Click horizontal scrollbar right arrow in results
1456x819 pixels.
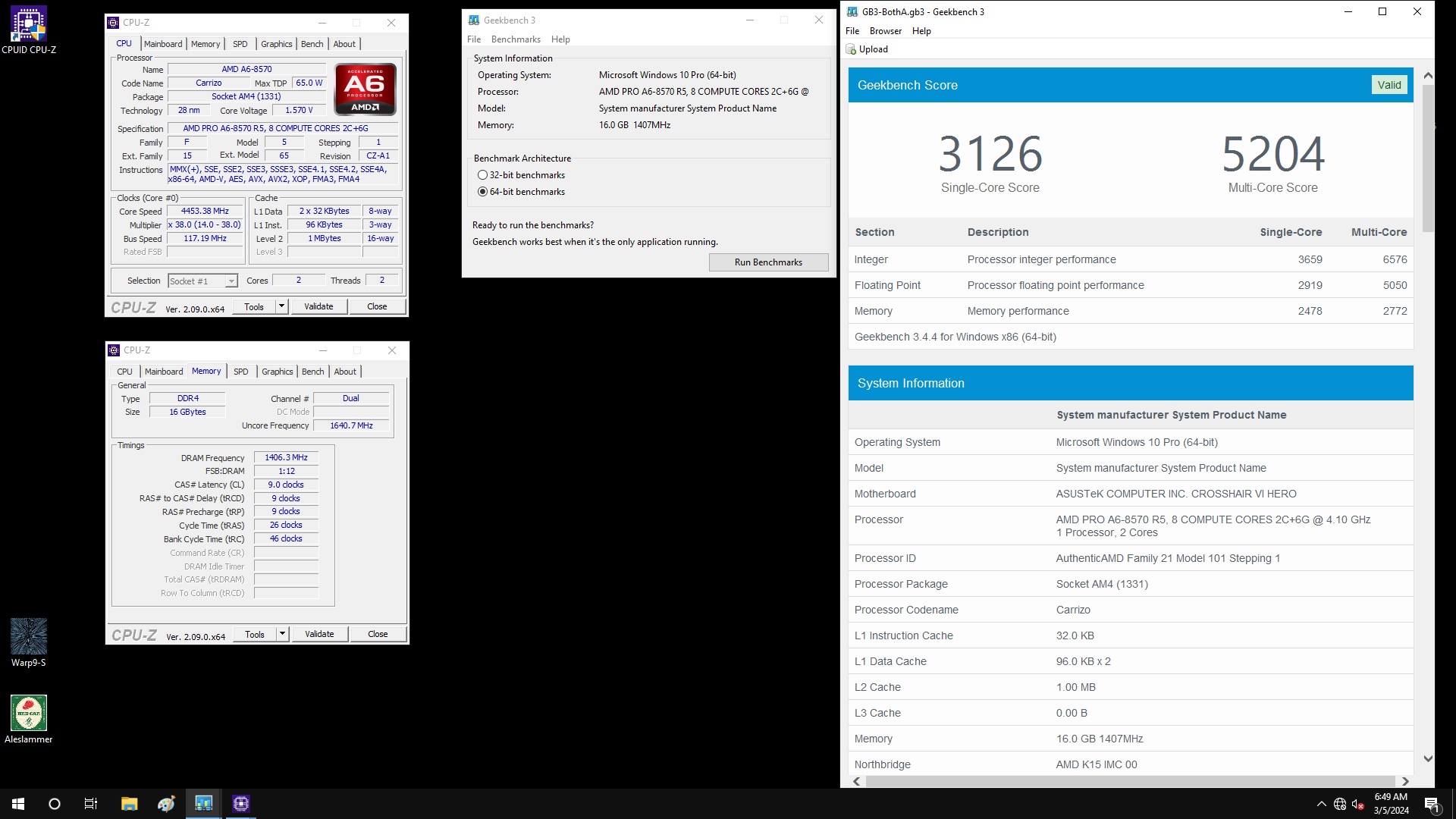1405,781
